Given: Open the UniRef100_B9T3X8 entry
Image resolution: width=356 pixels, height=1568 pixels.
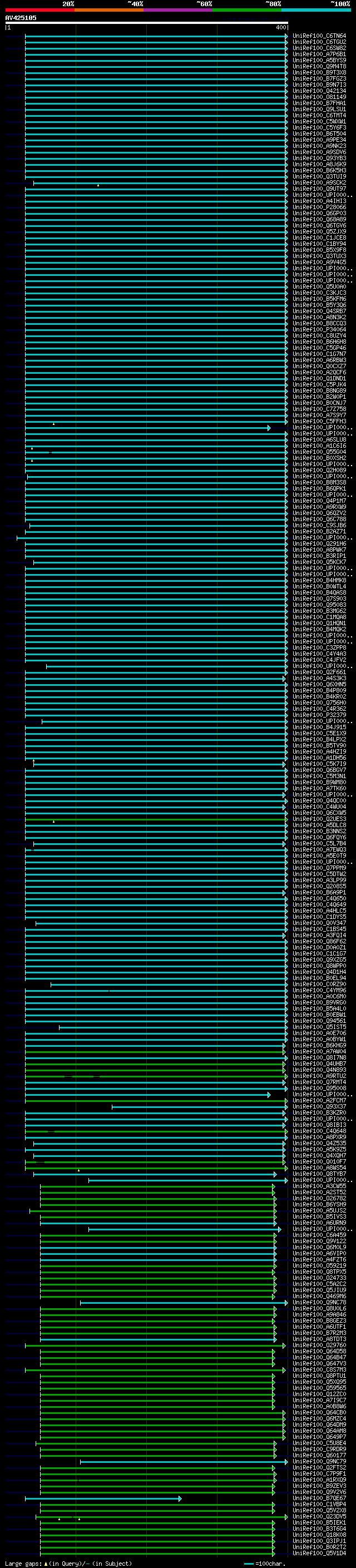Looking at the screenshot, I should 319,73.
